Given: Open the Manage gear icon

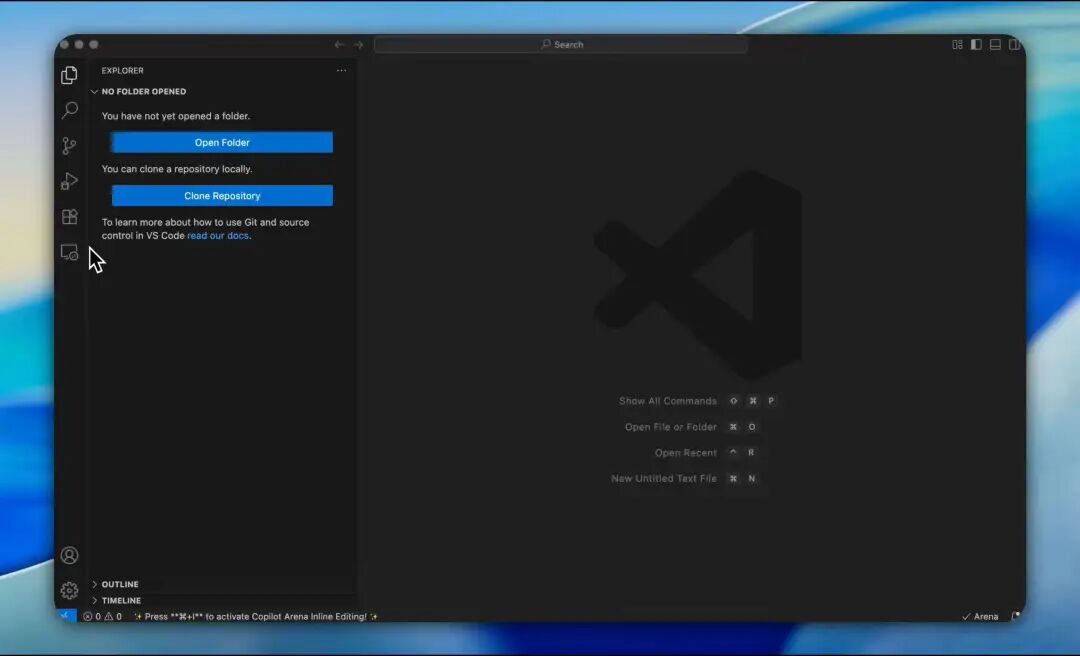Looking at the screenshot, I should (x=70, y=591).
